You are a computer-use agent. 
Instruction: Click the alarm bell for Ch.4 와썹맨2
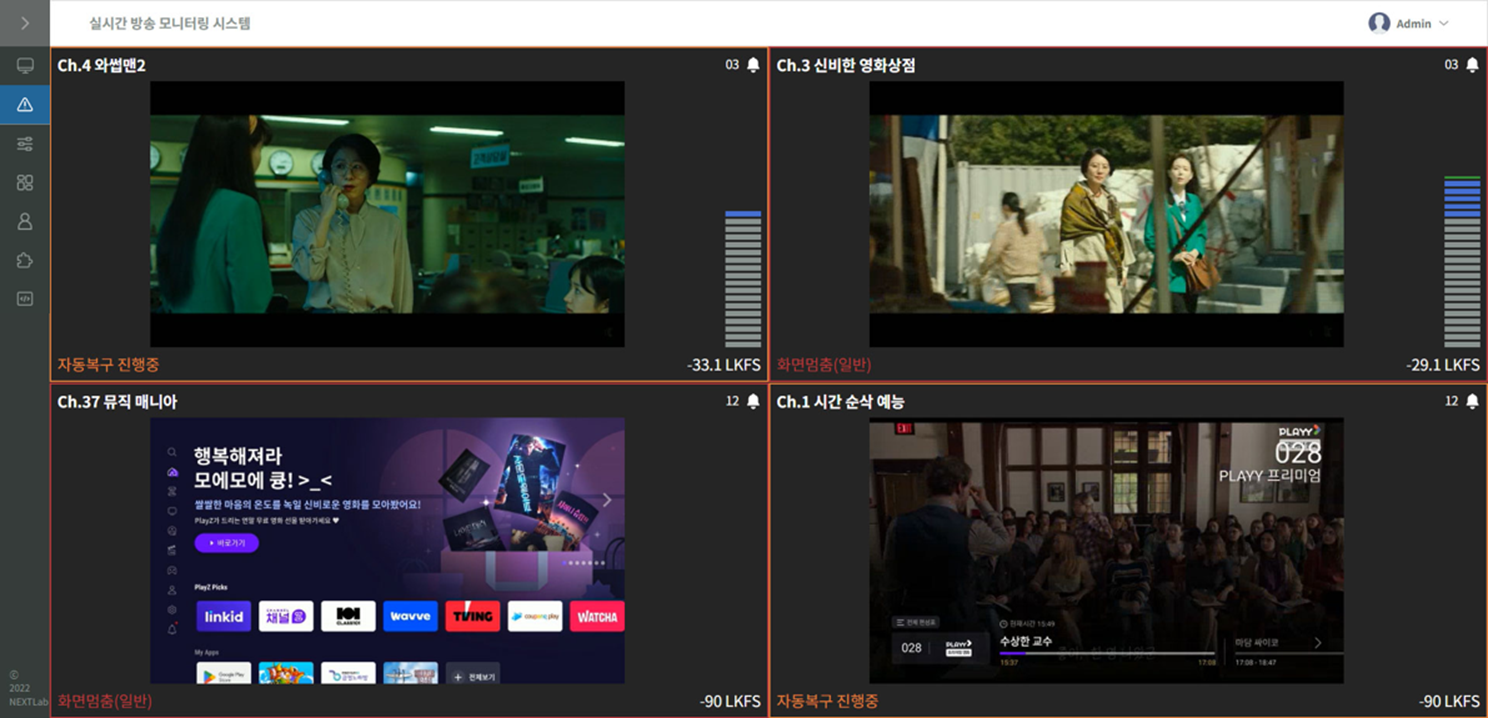(753, 65)
